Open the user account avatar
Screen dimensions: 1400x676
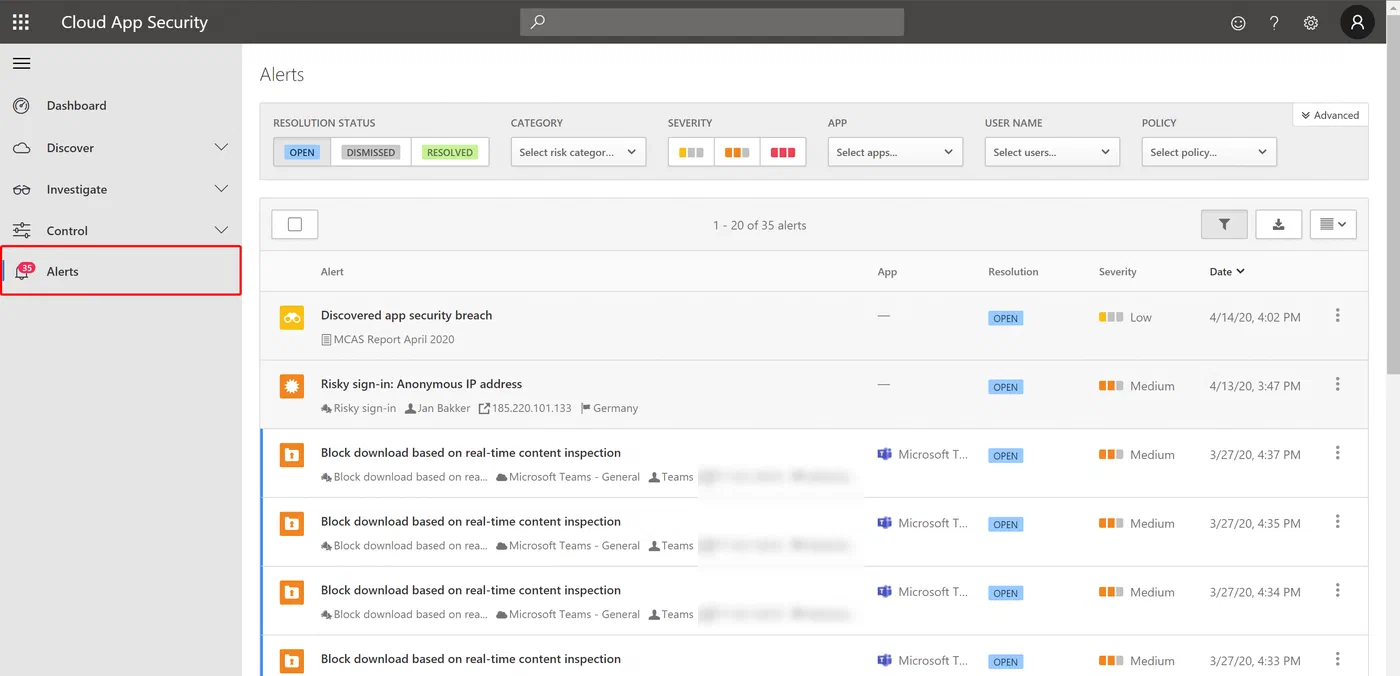pyautogui.click(x=1357, y=22)
